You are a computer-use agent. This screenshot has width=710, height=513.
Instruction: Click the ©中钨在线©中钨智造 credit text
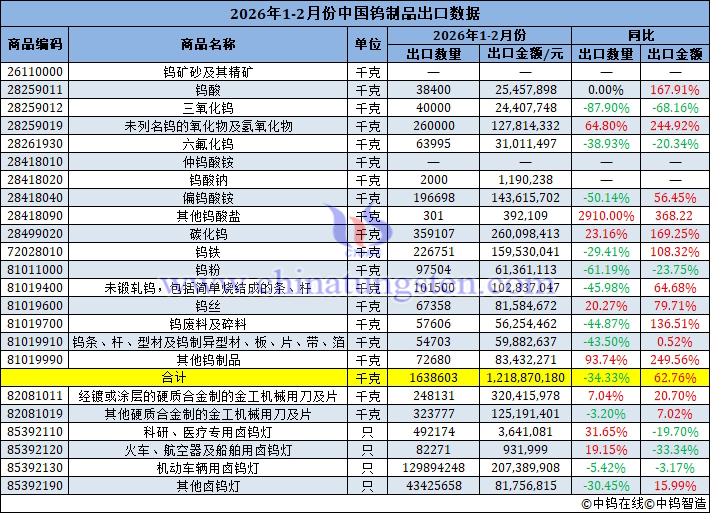644,503
